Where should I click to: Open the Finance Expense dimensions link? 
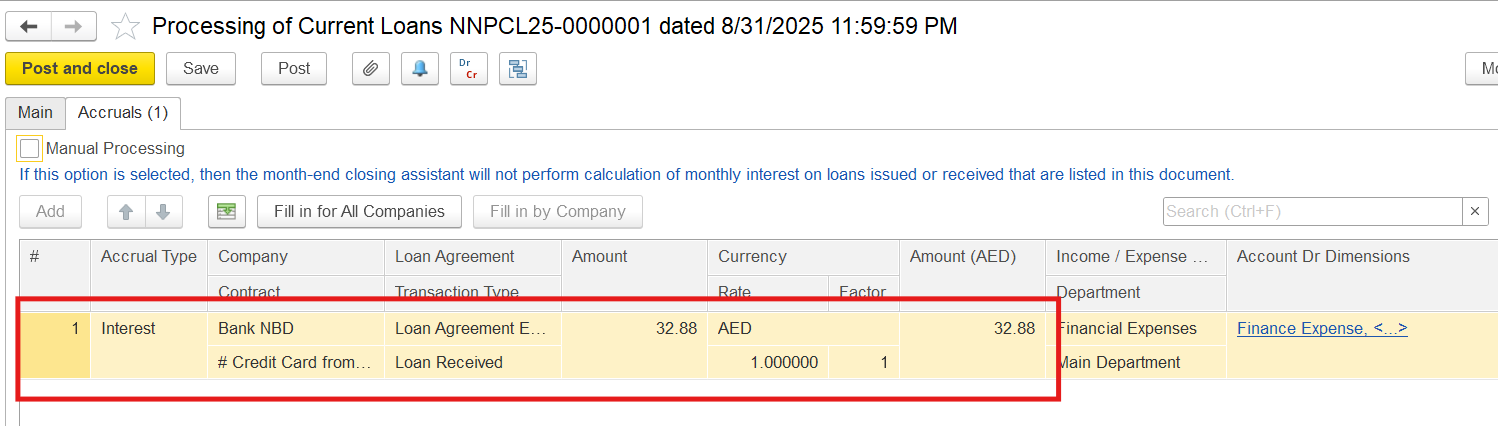click(1322, 329)
